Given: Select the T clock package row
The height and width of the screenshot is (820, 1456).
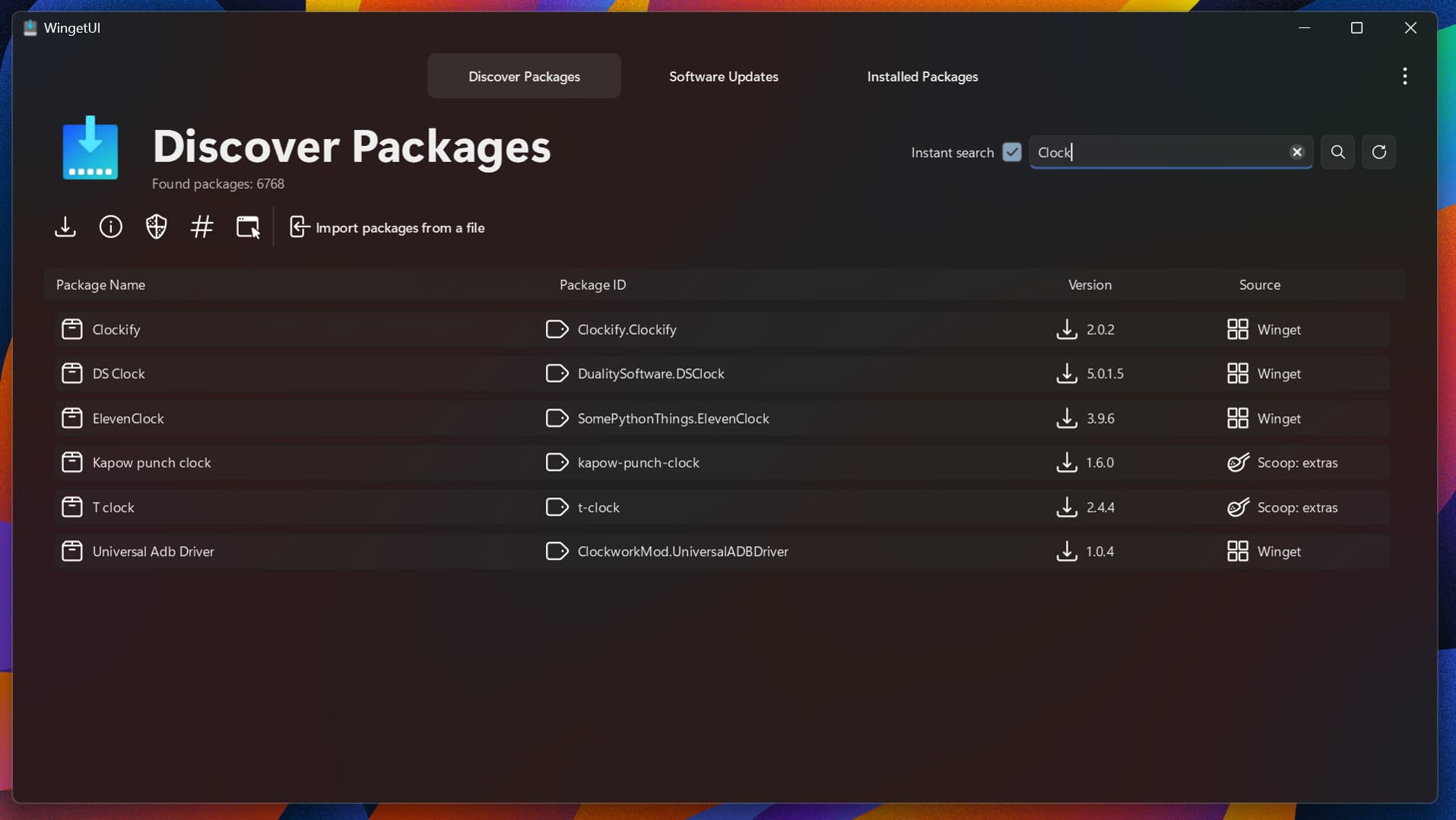Looking at the screenshot, I should coord(722,507).
